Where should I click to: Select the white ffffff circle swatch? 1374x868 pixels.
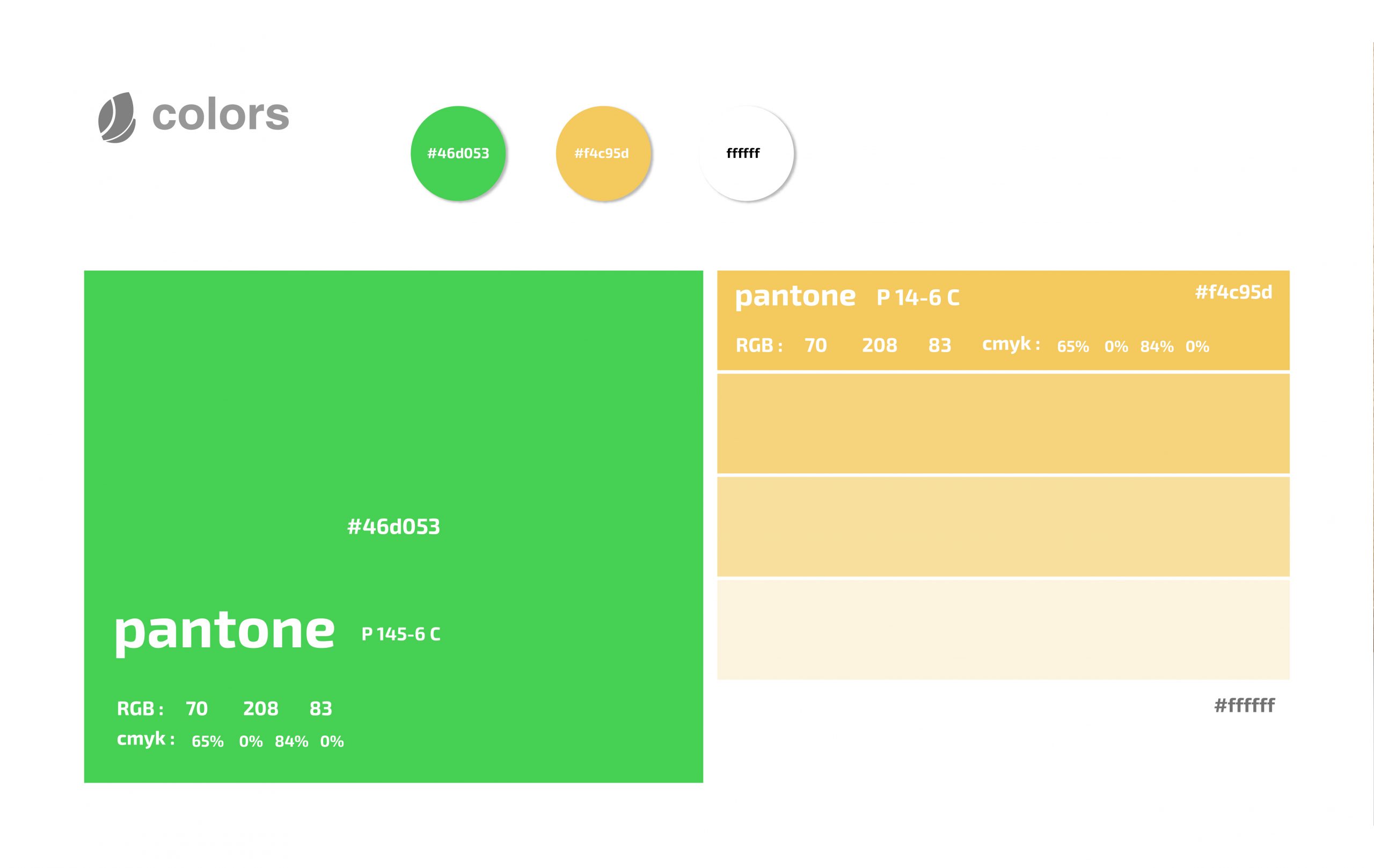click(746, 154)
